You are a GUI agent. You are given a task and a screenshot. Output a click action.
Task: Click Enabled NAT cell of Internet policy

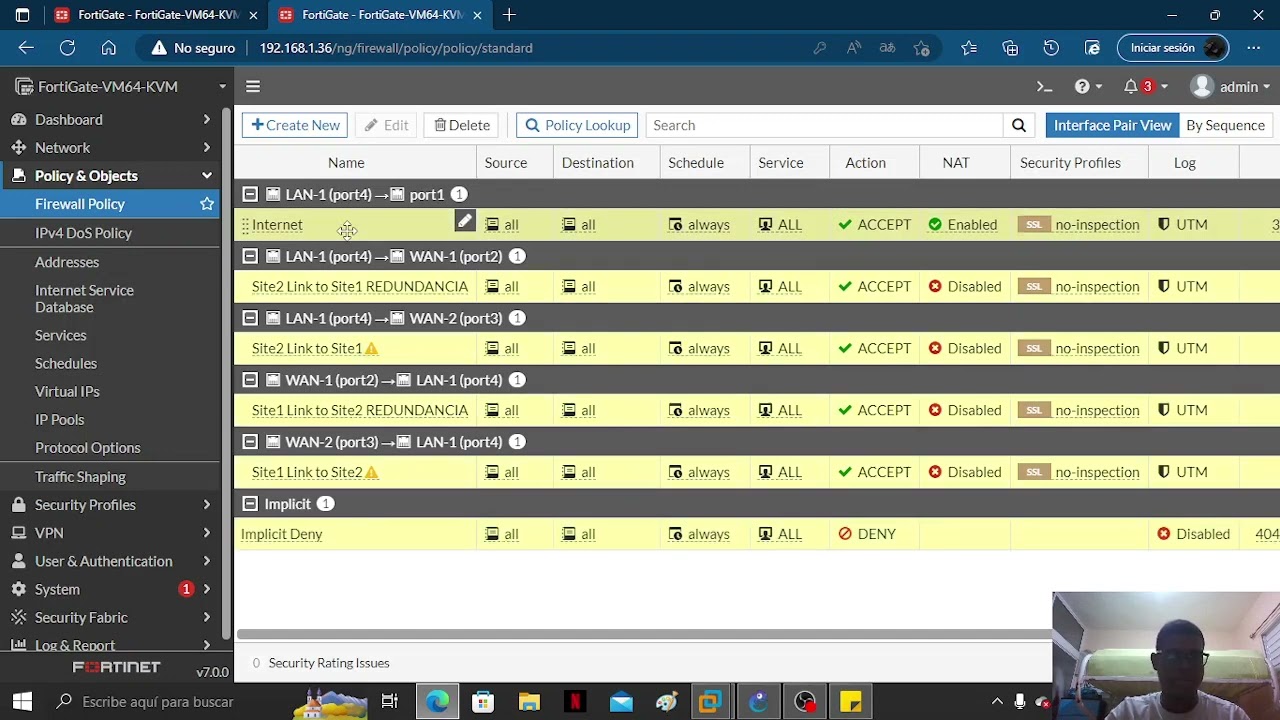(x=962, y=225)
